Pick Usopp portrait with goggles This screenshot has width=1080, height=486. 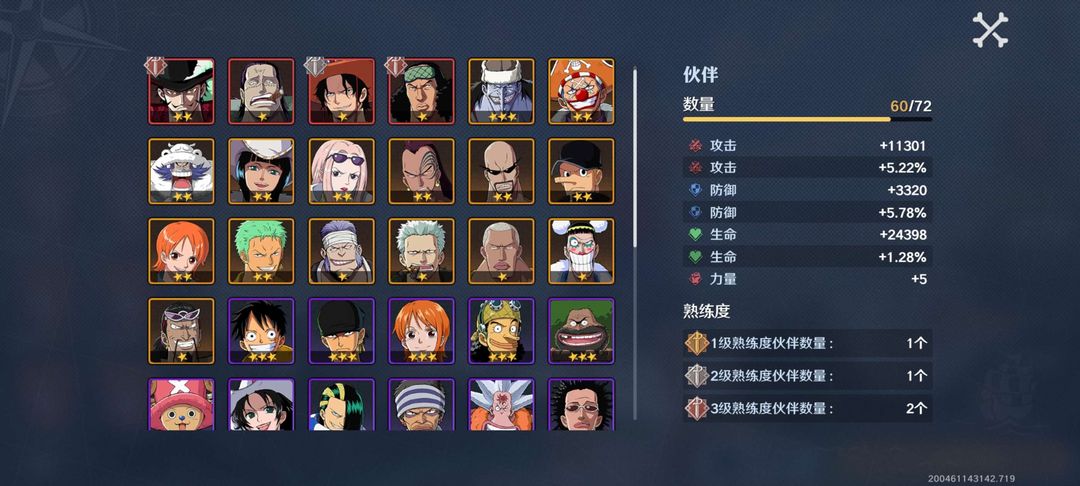(501, 331)
